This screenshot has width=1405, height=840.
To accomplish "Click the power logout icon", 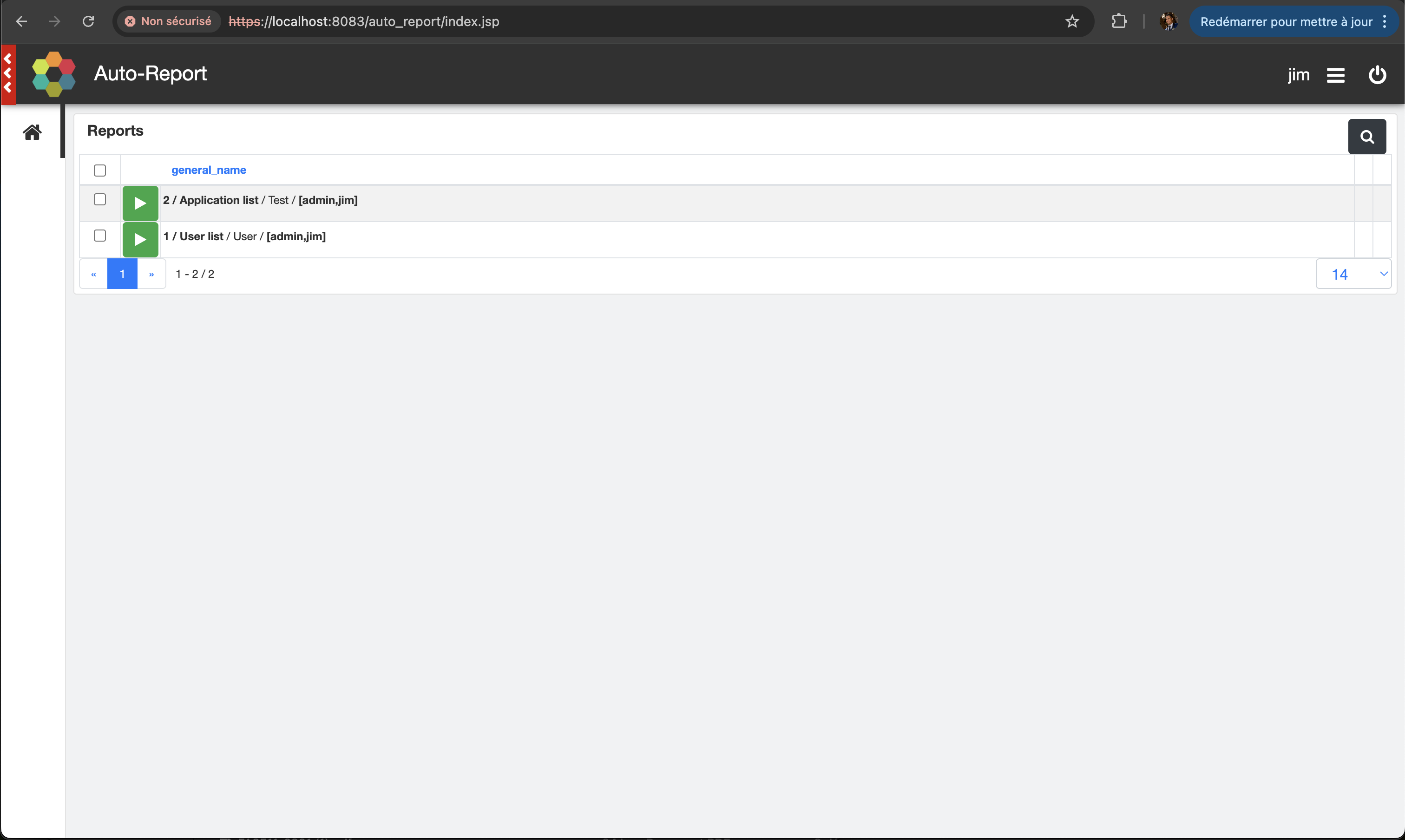I will pos(1377,75).
